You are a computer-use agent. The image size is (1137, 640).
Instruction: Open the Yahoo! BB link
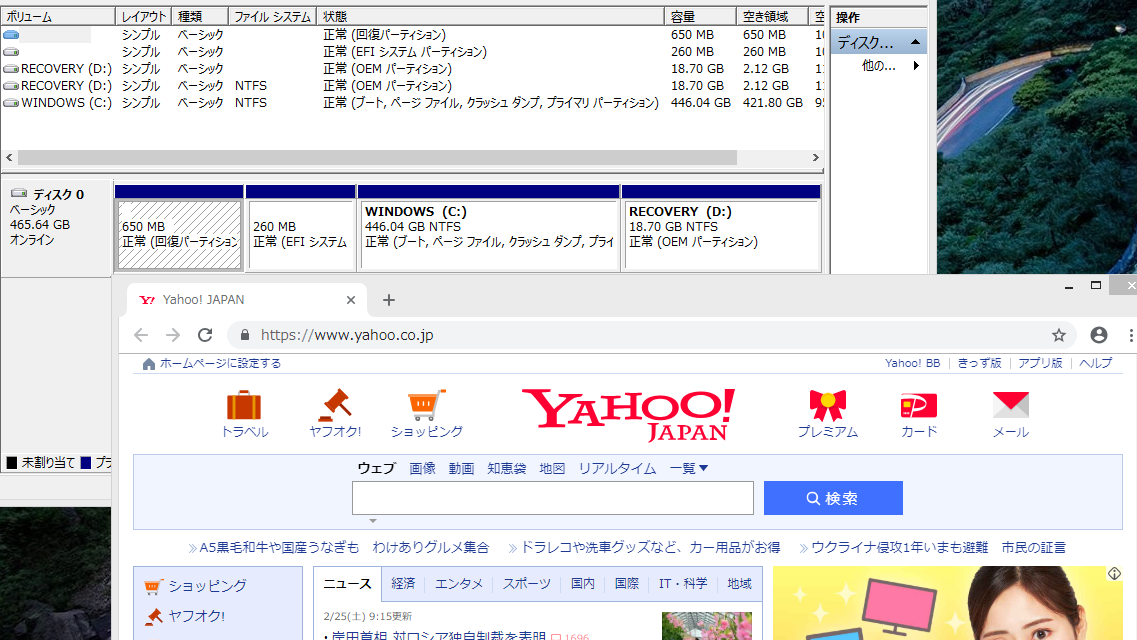coord(912,363)
